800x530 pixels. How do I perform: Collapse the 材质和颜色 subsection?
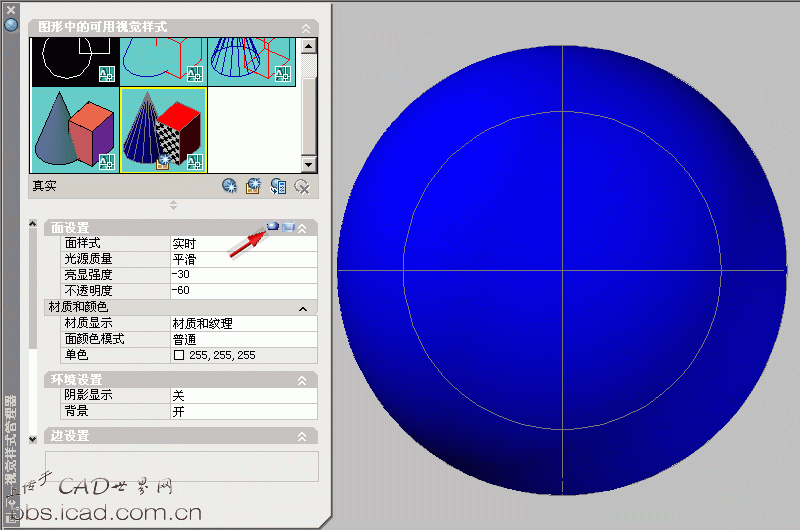coord(303,308)
